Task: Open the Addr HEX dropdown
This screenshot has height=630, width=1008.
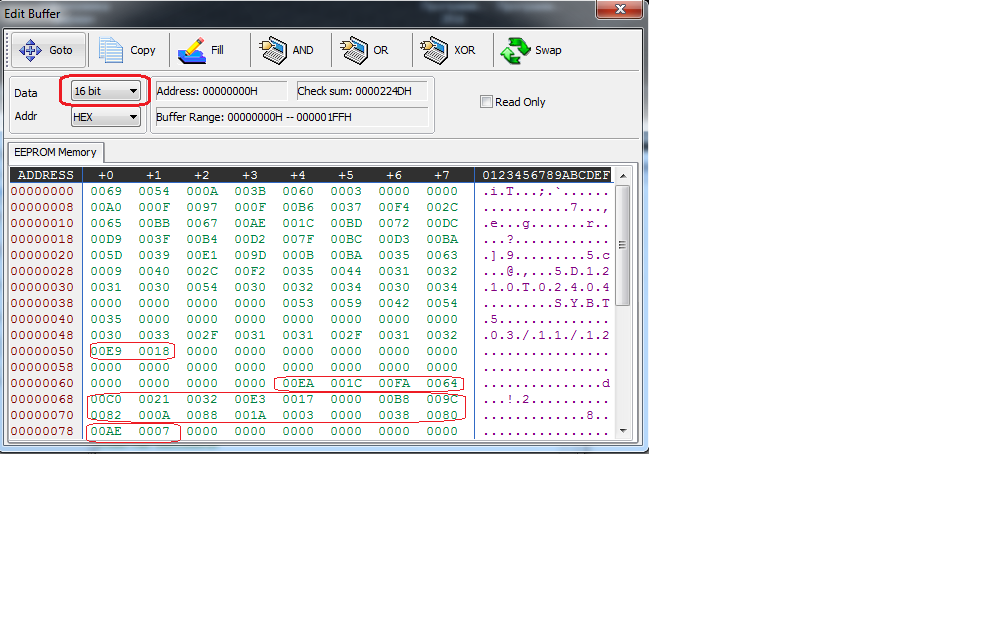Action: [x=133, y=117]
